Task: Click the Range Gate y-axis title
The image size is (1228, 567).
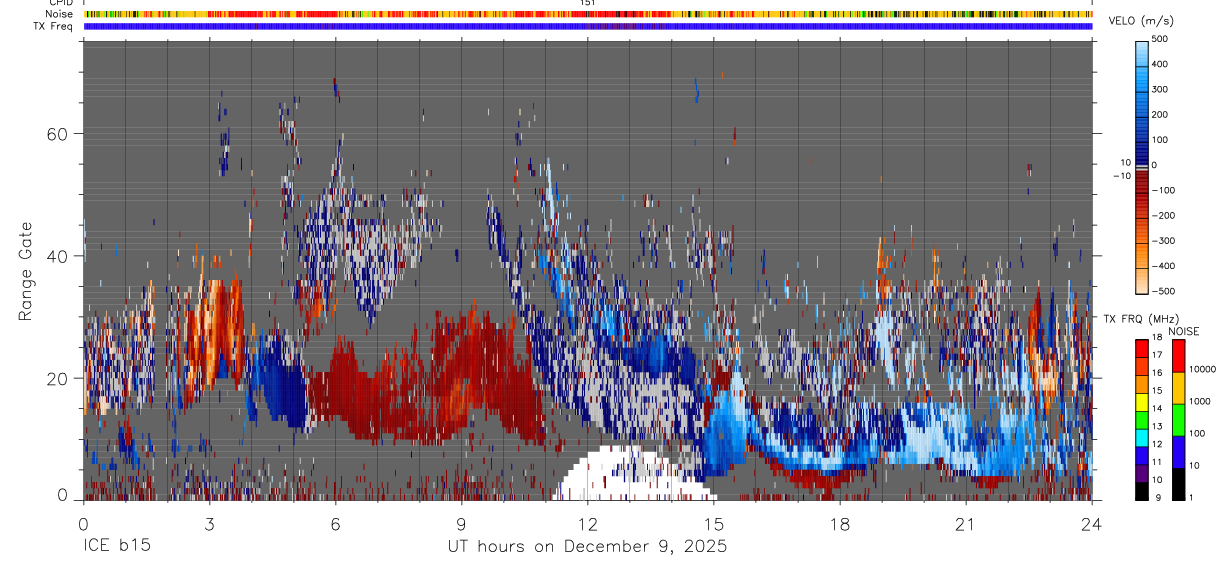Action: point(27,272)
